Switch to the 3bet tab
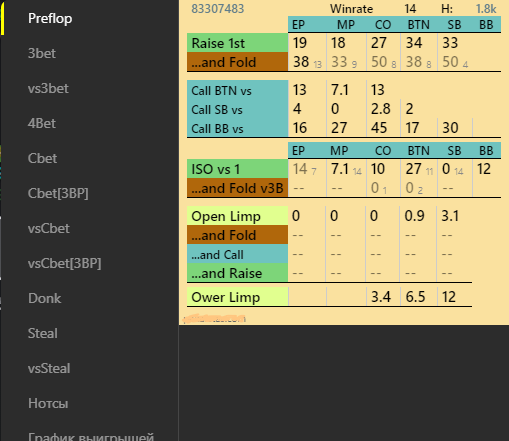 point(42,53)
